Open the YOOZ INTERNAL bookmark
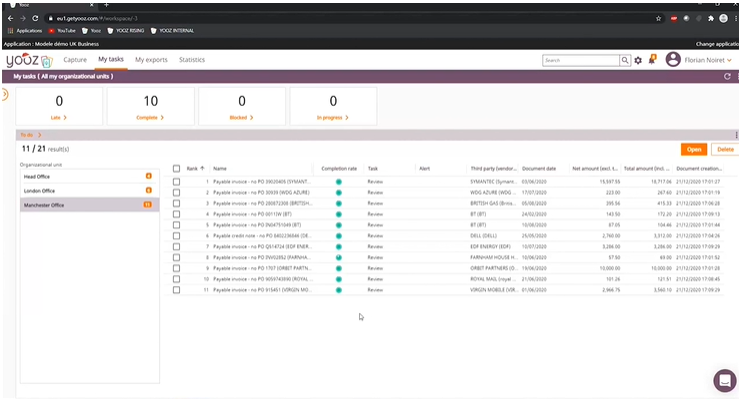This screenshot has height=399, width=739. pos(172,31)
